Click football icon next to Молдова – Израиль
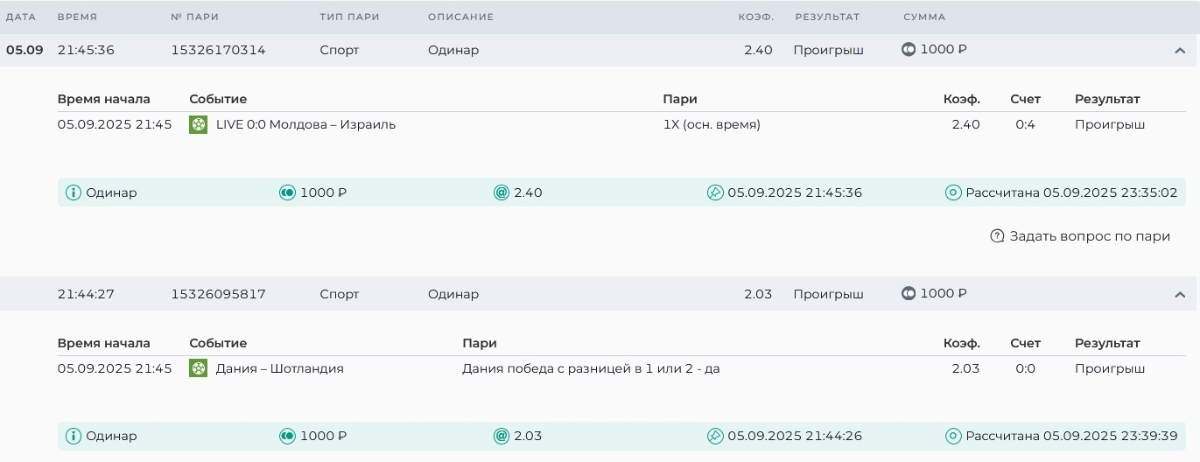Image resolution: width=1200 pixels, height=462 pixels. (198, 125)
